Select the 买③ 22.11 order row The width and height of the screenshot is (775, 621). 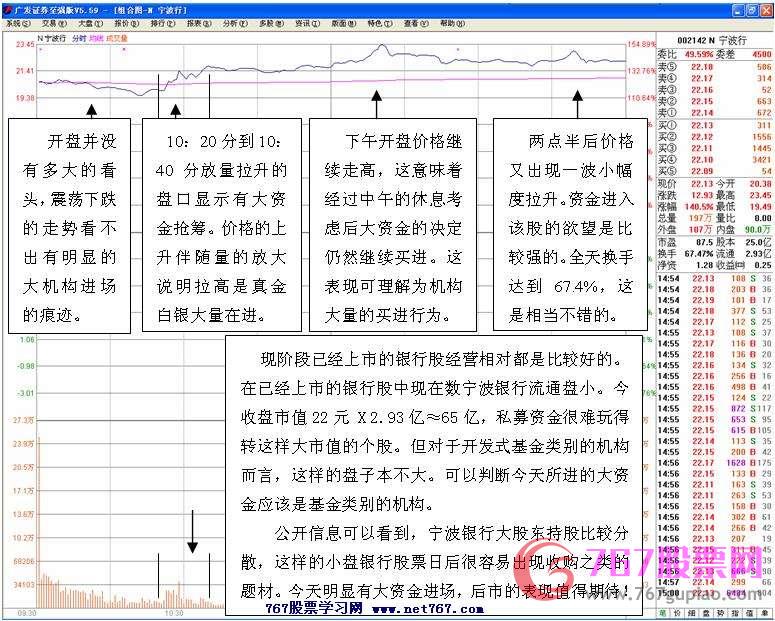[x=714, y=148]
